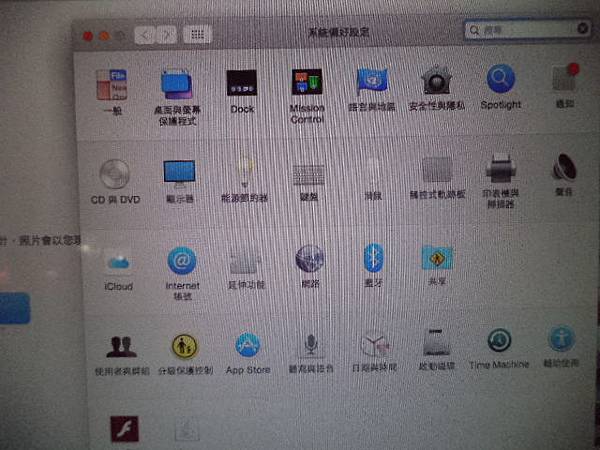Open the Bluetooth (藍牙) preferences
600x450 pixels.
point(373,258)
